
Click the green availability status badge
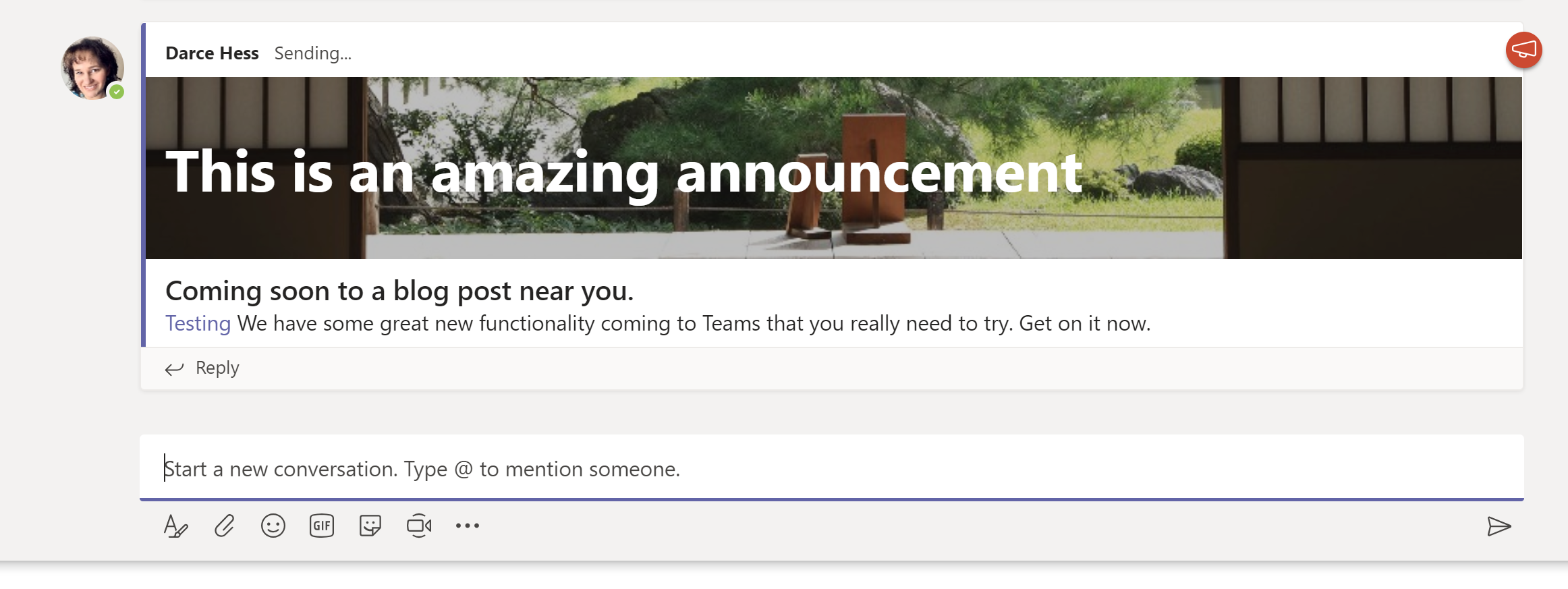[117, 92]
